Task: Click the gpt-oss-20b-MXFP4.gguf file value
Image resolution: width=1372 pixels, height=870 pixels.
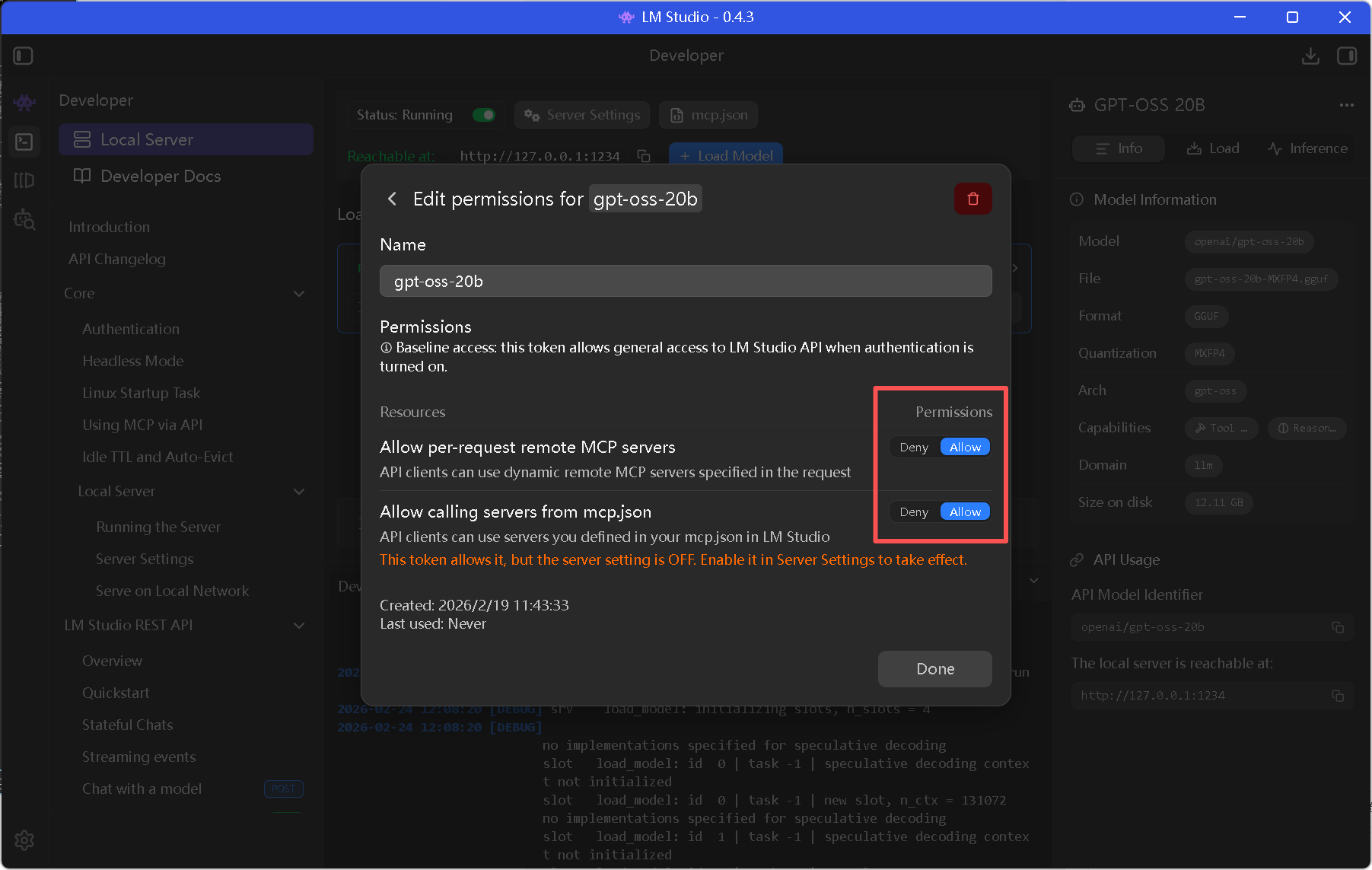Action: [x=1261, y=279]
